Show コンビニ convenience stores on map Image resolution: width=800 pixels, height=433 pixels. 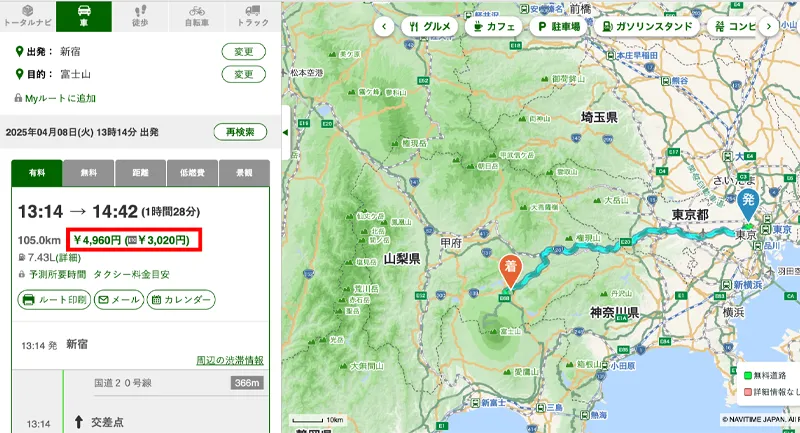[735, 27]
